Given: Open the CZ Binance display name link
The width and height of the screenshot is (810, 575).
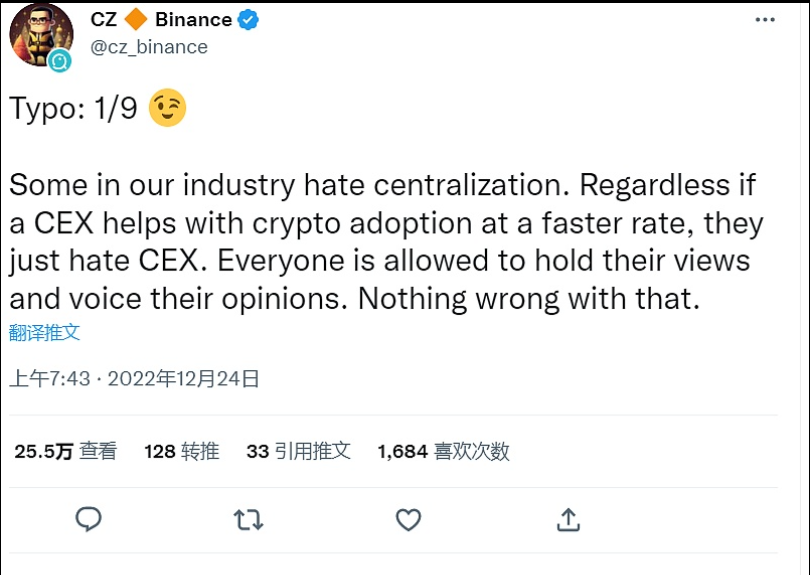Looking at the screenshot, I should (x=161, y=20).
